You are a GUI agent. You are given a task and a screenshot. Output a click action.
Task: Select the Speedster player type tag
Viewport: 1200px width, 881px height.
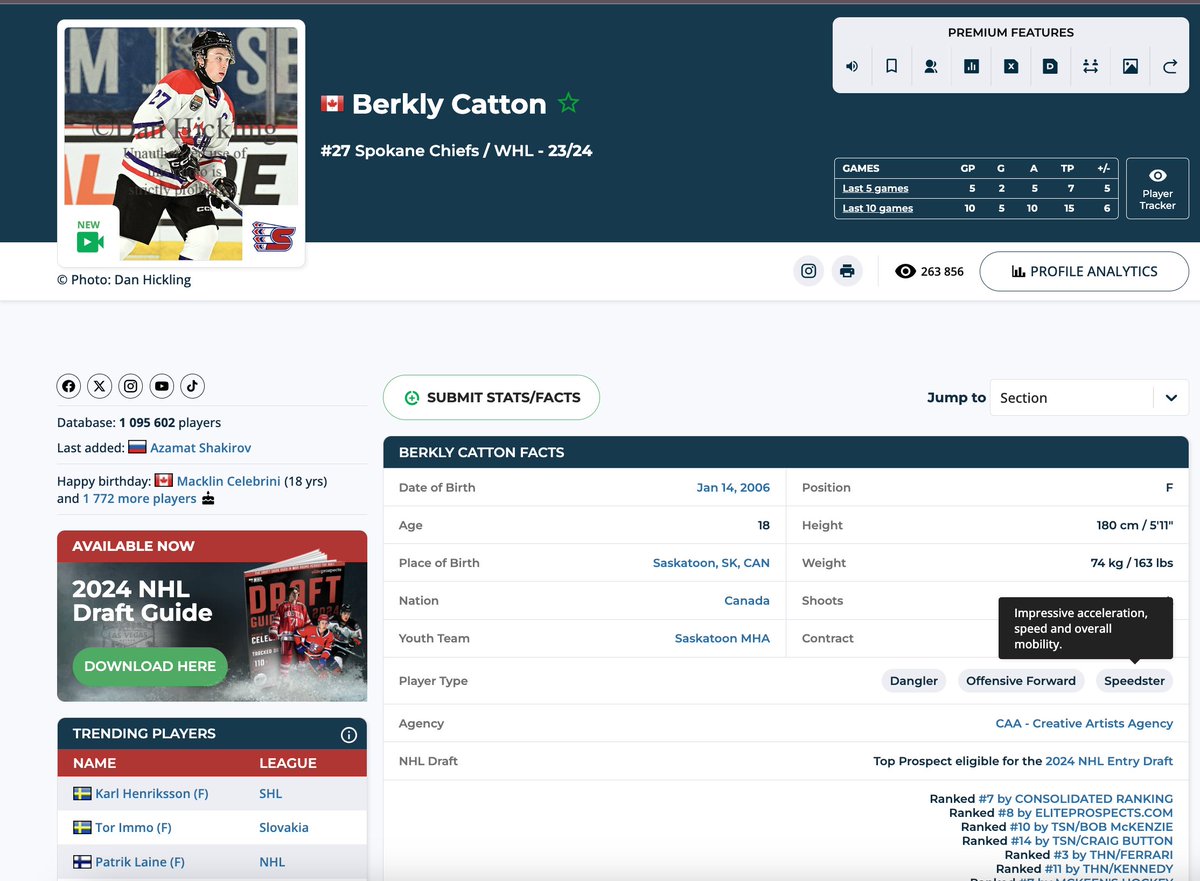[1134, 680]
